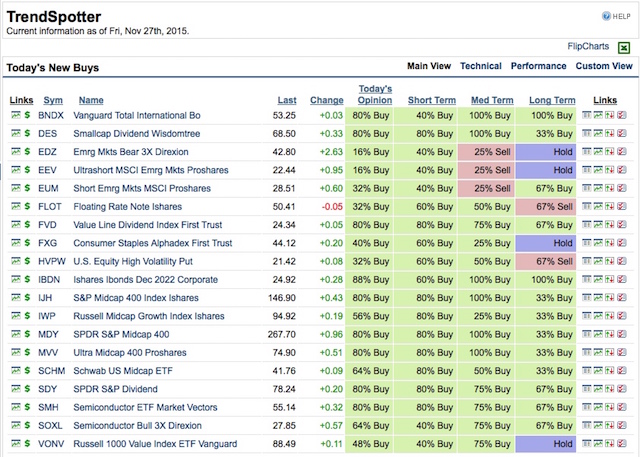Click the +2.63 change value for EDZ
640x457 pixels.
click(331, 152)
